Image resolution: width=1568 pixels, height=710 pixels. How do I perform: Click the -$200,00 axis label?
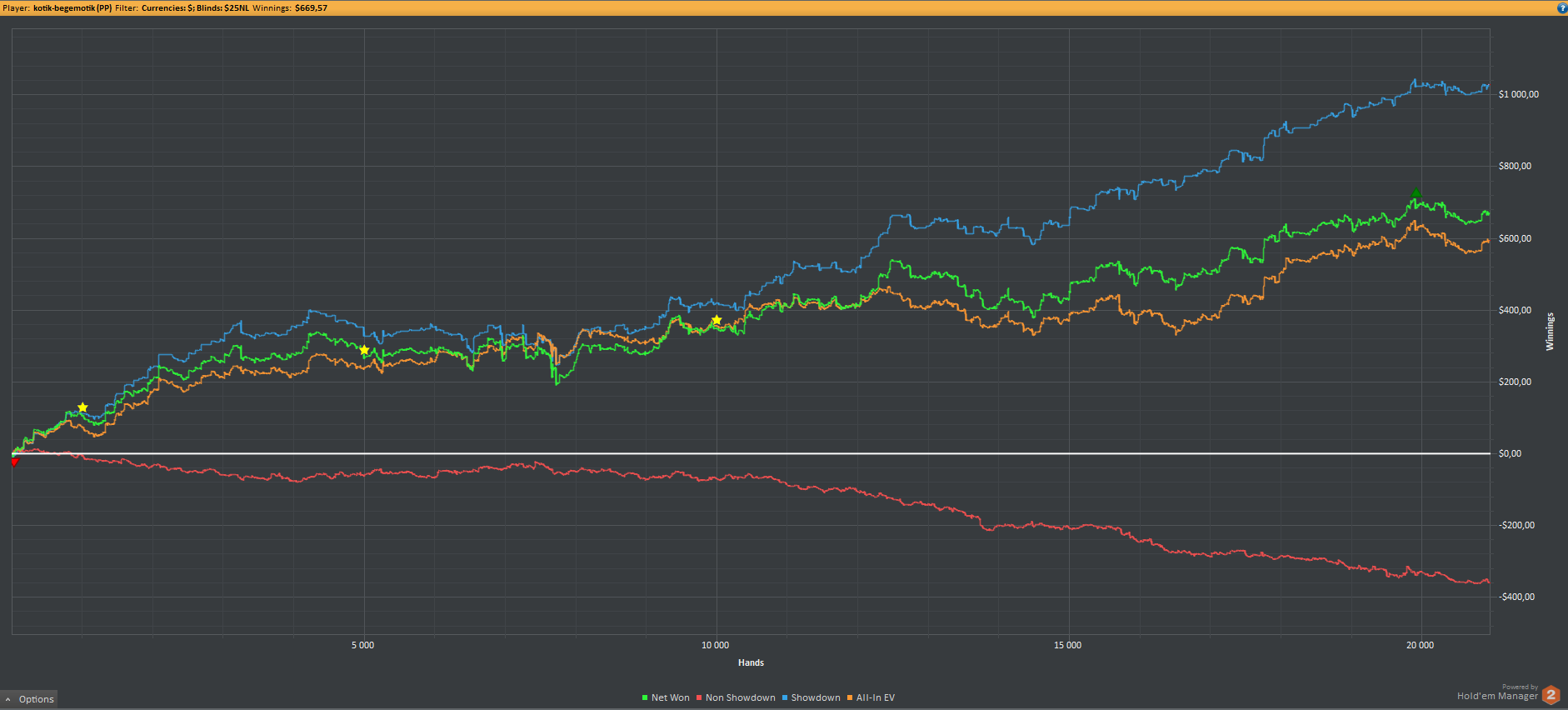coord(1516,525)
